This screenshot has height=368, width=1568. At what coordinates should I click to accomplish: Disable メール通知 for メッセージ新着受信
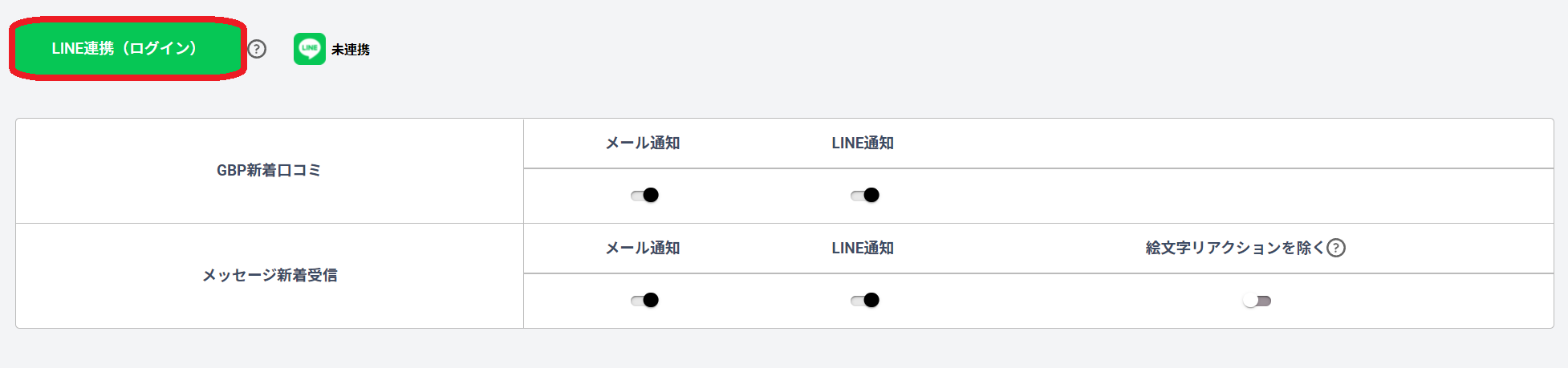(x=644, y=300)
